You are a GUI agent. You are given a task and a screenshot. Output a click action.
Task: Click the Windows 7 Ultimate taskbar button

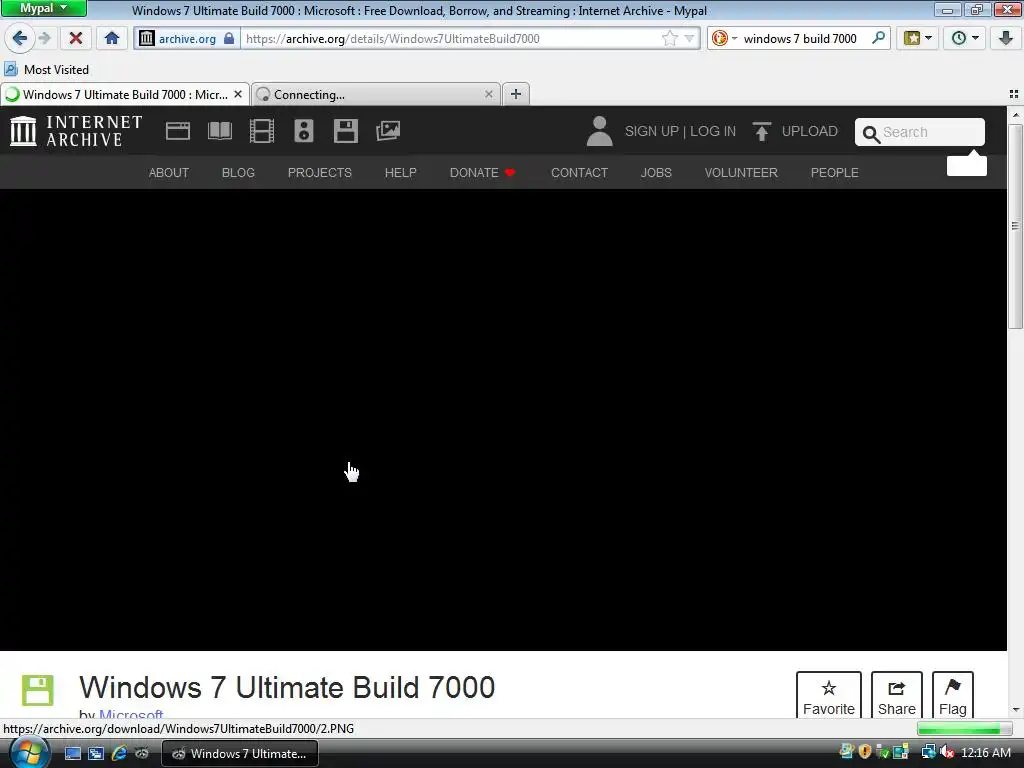tap(240, 754)
